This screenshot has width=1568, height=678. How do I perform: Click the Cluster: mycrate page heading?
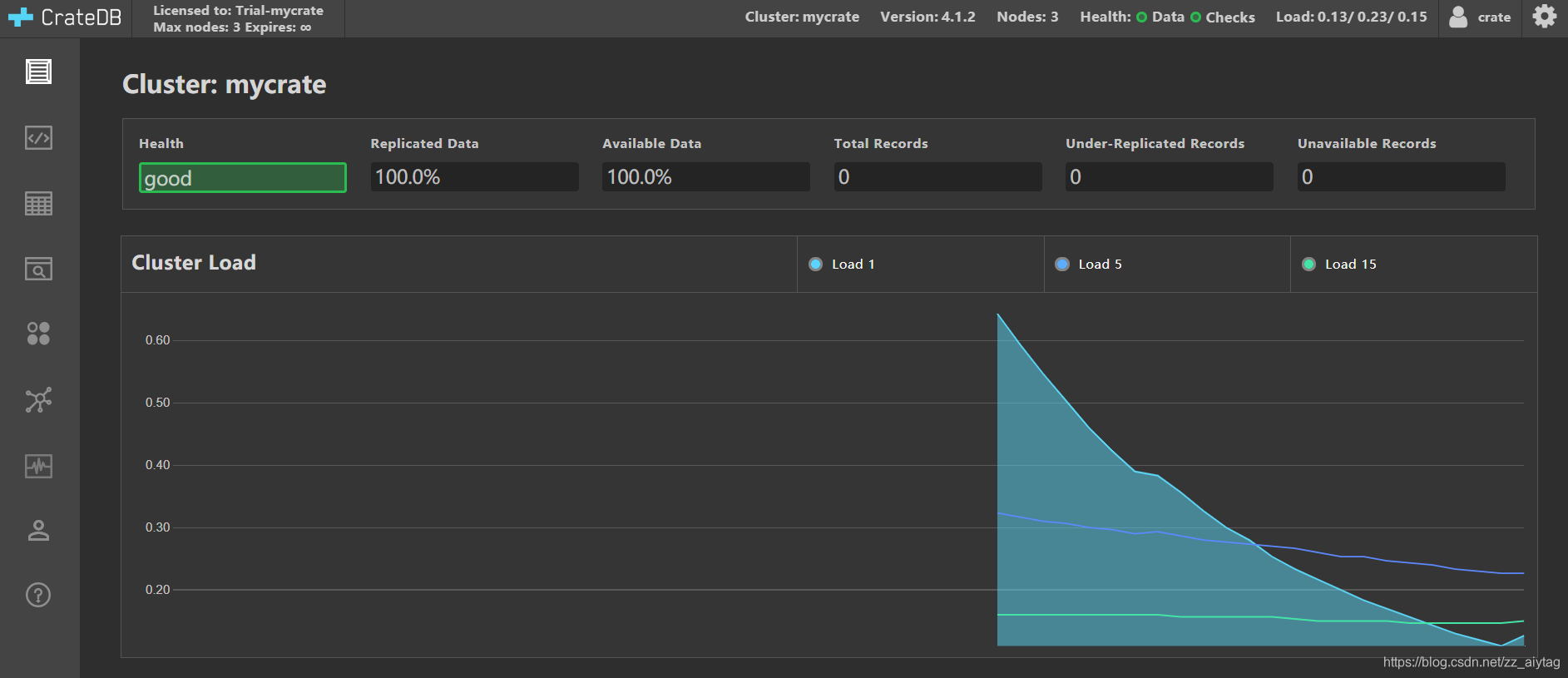(x=224, y=85)
